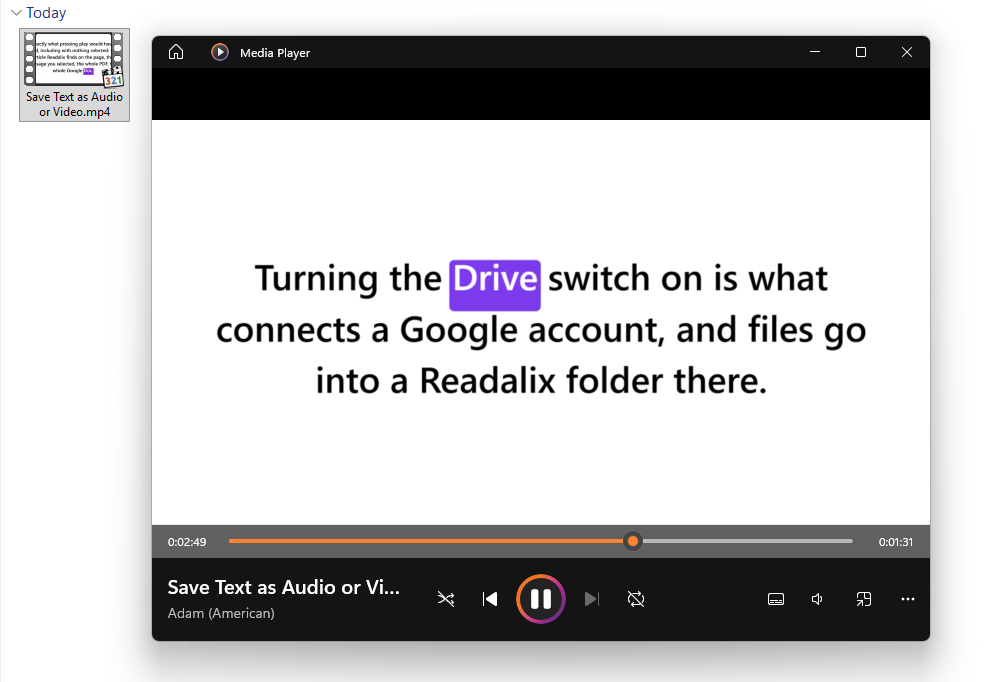Collapse the Today group
Screen dimensions: 1004x682
[17, 13]
